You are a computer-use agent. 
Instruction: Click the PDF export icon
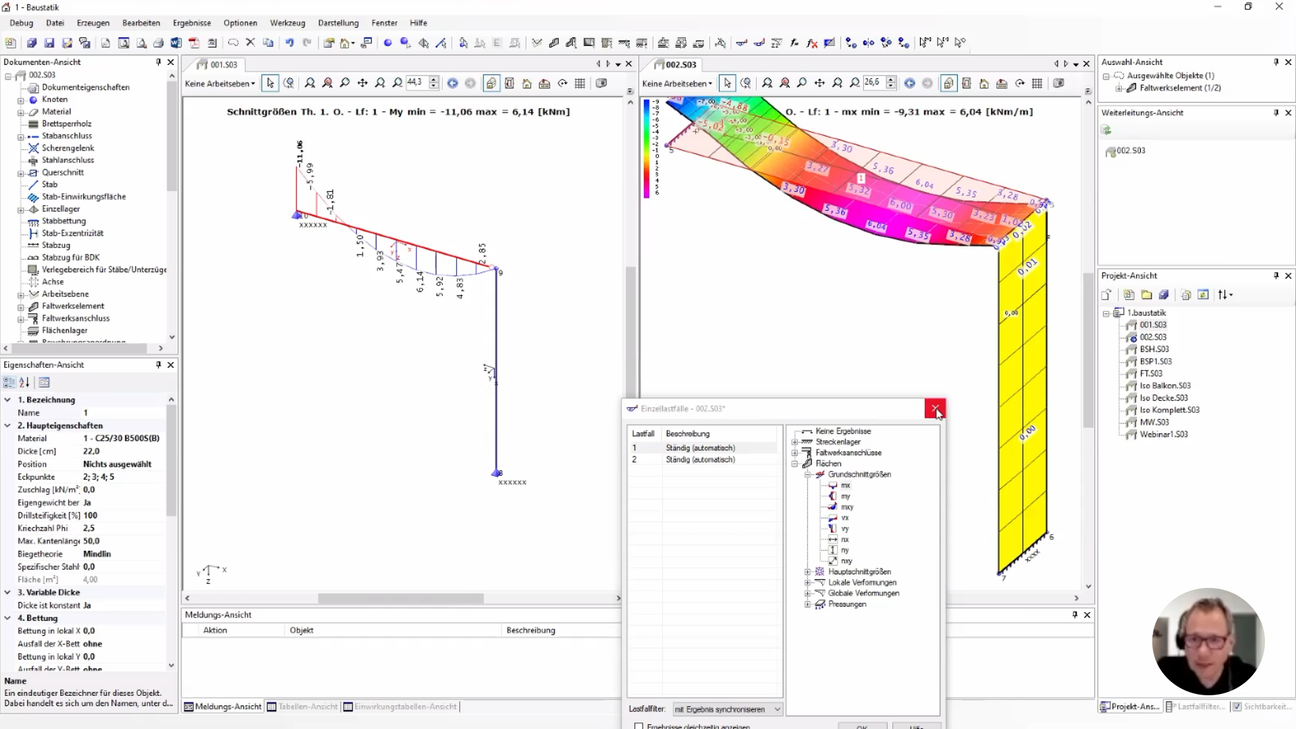tap(194, 43)
